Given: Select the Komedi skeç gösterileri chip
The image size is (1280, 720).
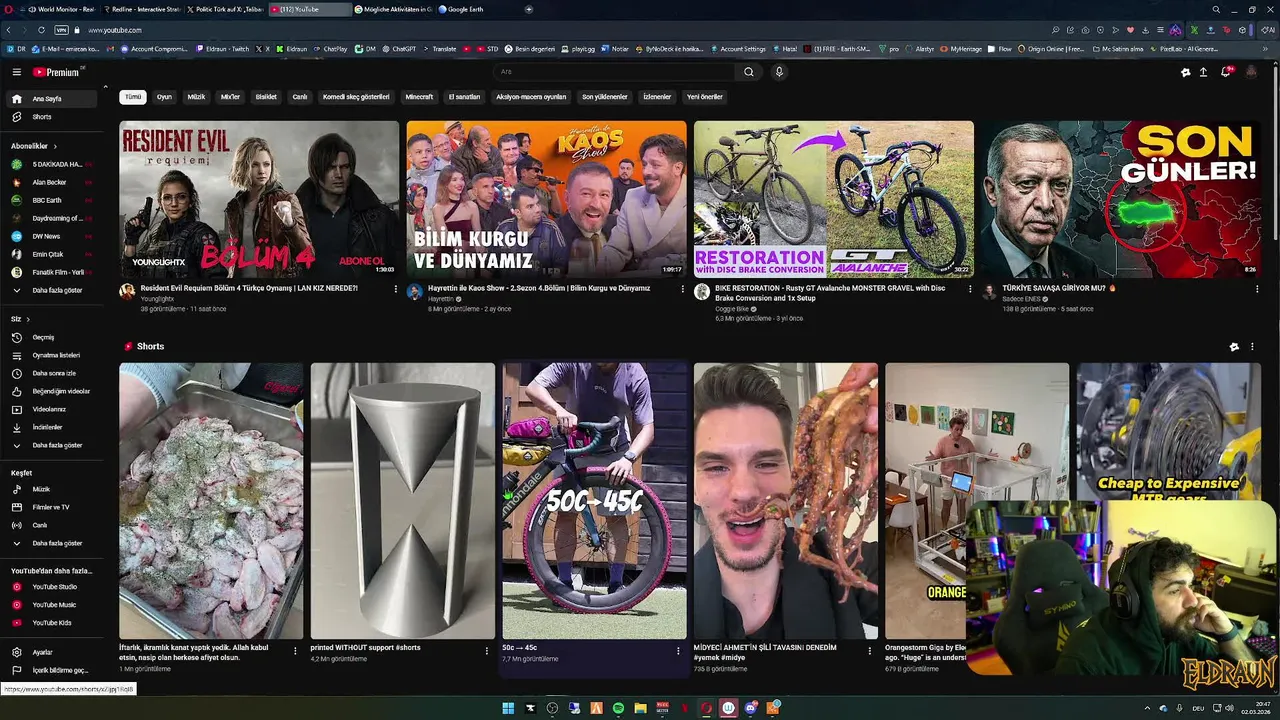Looking at the screenshot, I should (356, 97).
